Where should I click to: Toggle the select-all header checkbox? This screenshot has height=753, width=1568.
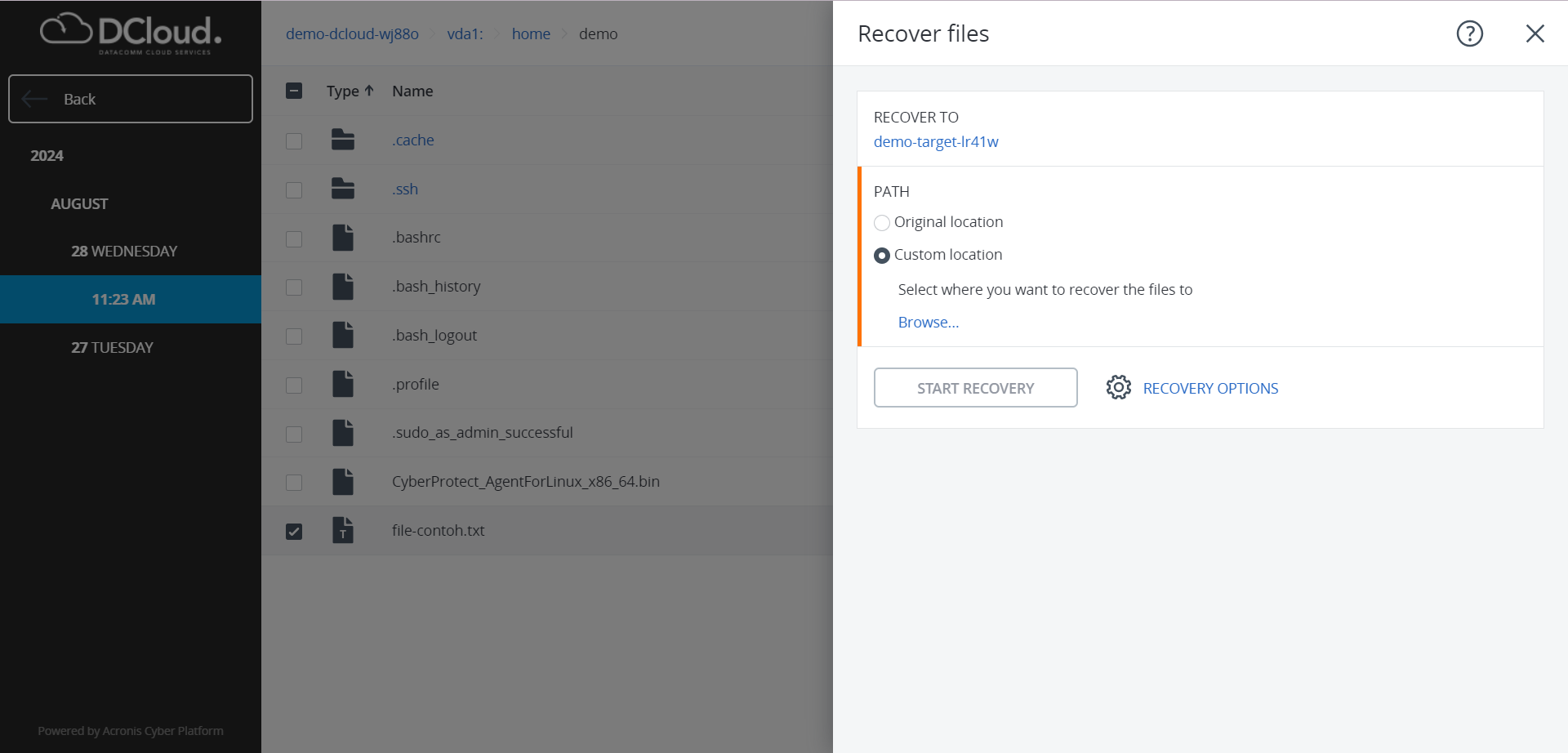tap(294, 91)
